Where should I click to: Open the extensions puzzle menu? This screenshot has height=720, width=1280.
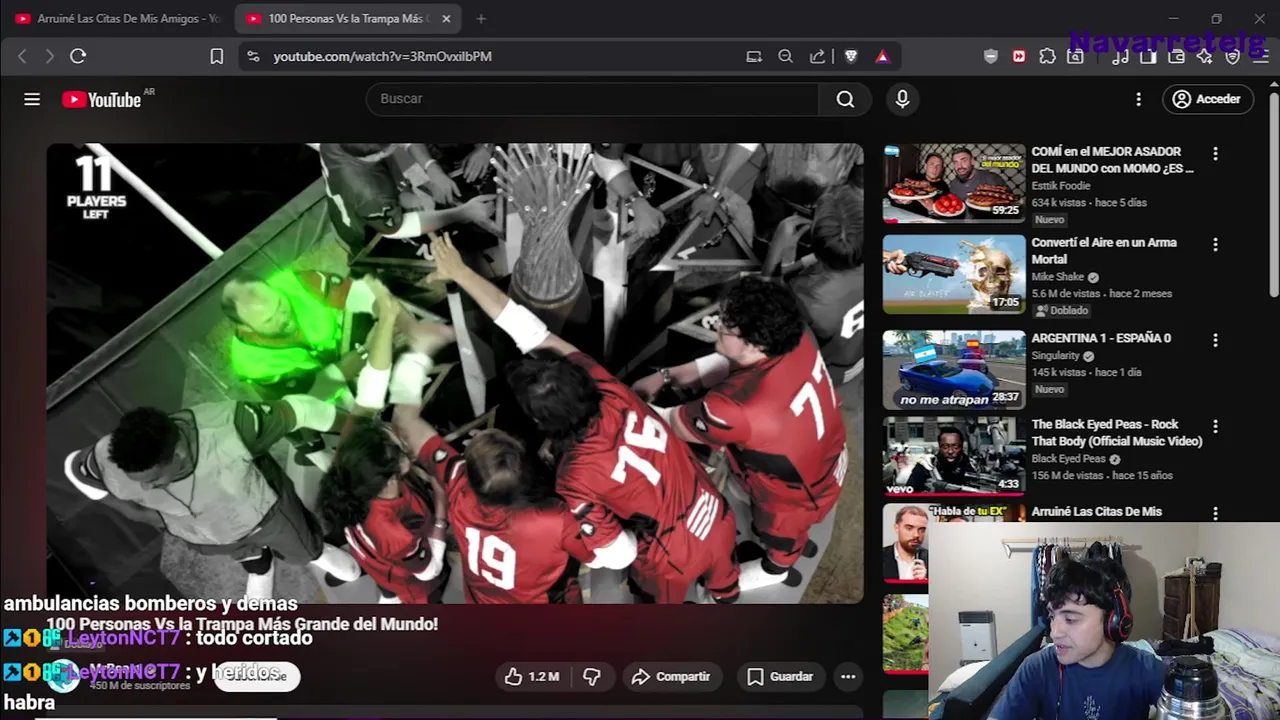click(1047, 57)
